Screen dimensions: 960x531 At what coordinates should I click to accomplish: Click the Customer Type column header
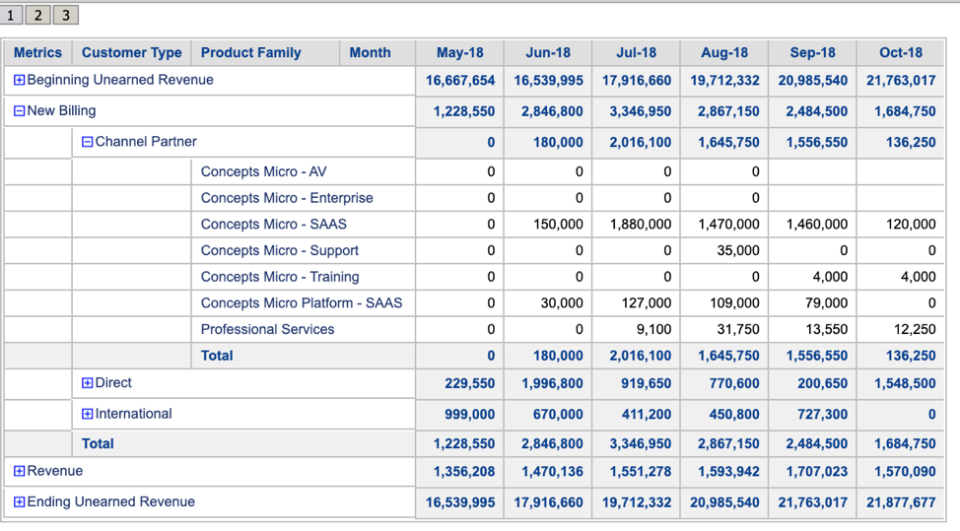tap(132, 53)
